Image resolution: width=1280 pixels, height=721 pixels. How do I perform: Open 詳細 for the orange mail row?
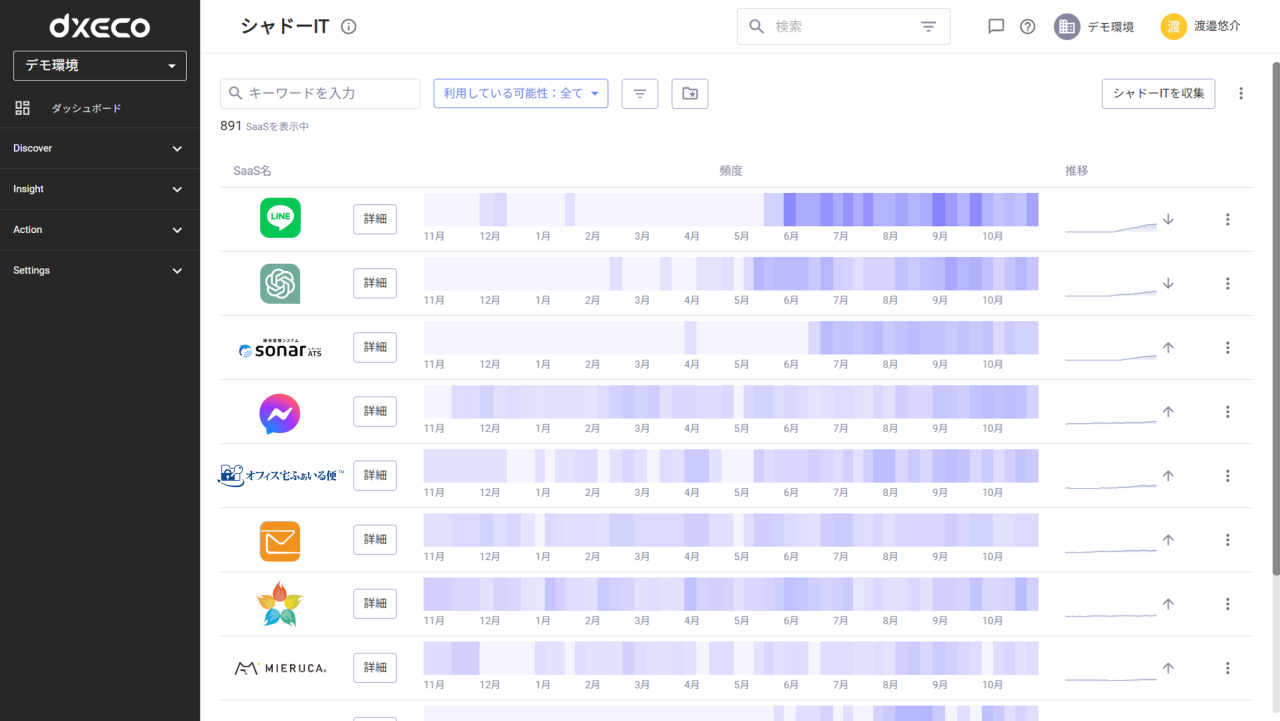(x=375, y=539)
